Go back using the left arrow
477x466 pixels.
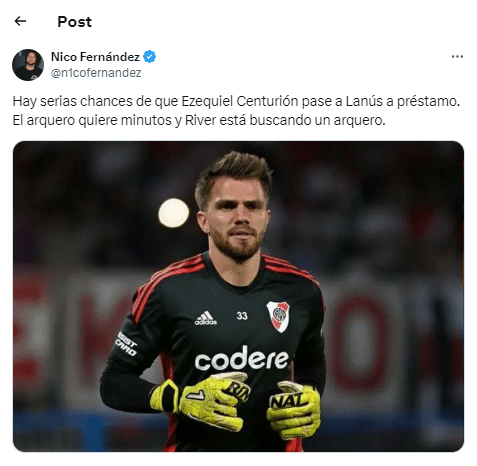tap(20, 21)
